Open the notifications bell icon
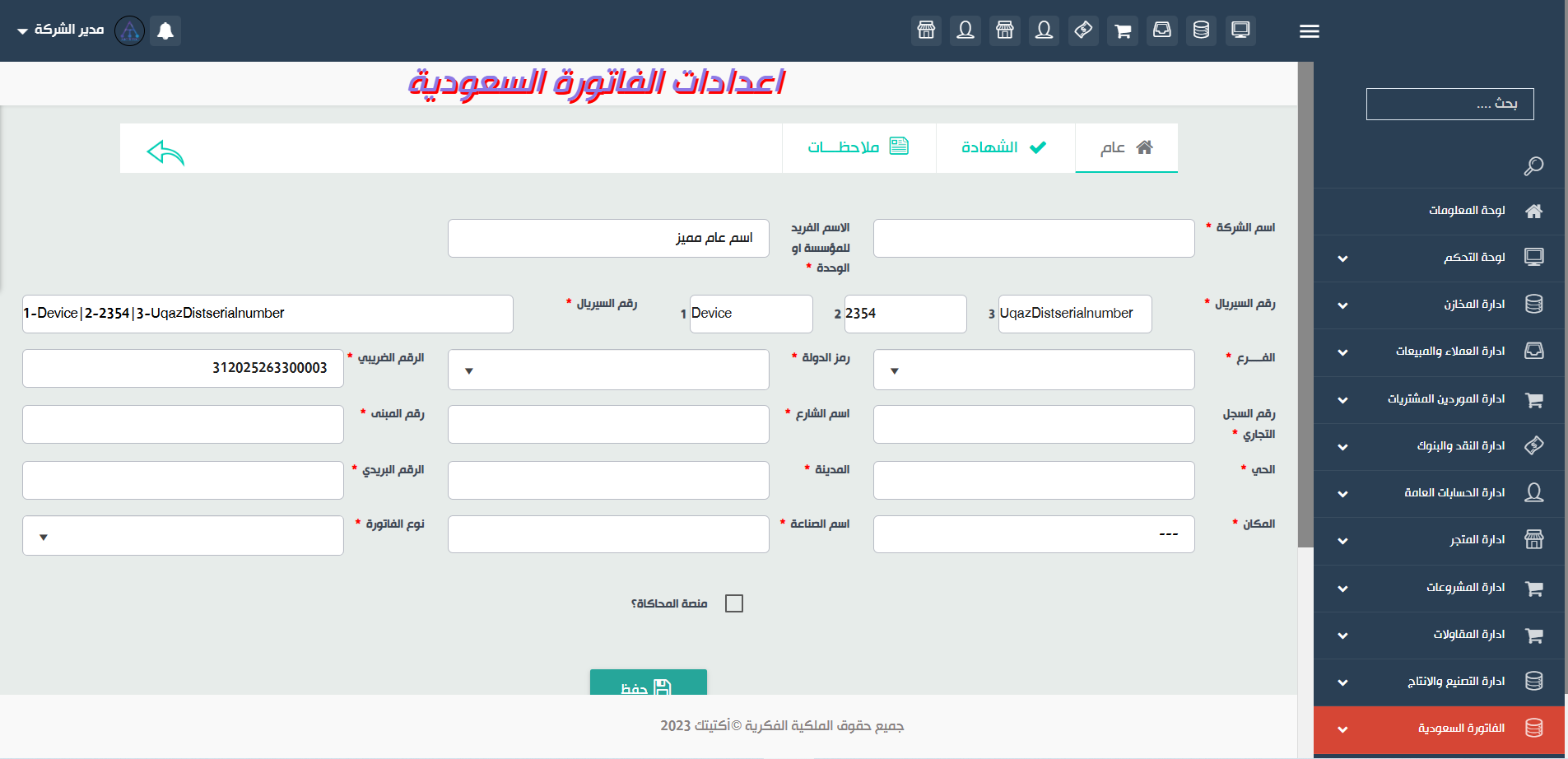Image resolution: width=1568 pixels, height=759 pixels. click(x=165, y=31)
